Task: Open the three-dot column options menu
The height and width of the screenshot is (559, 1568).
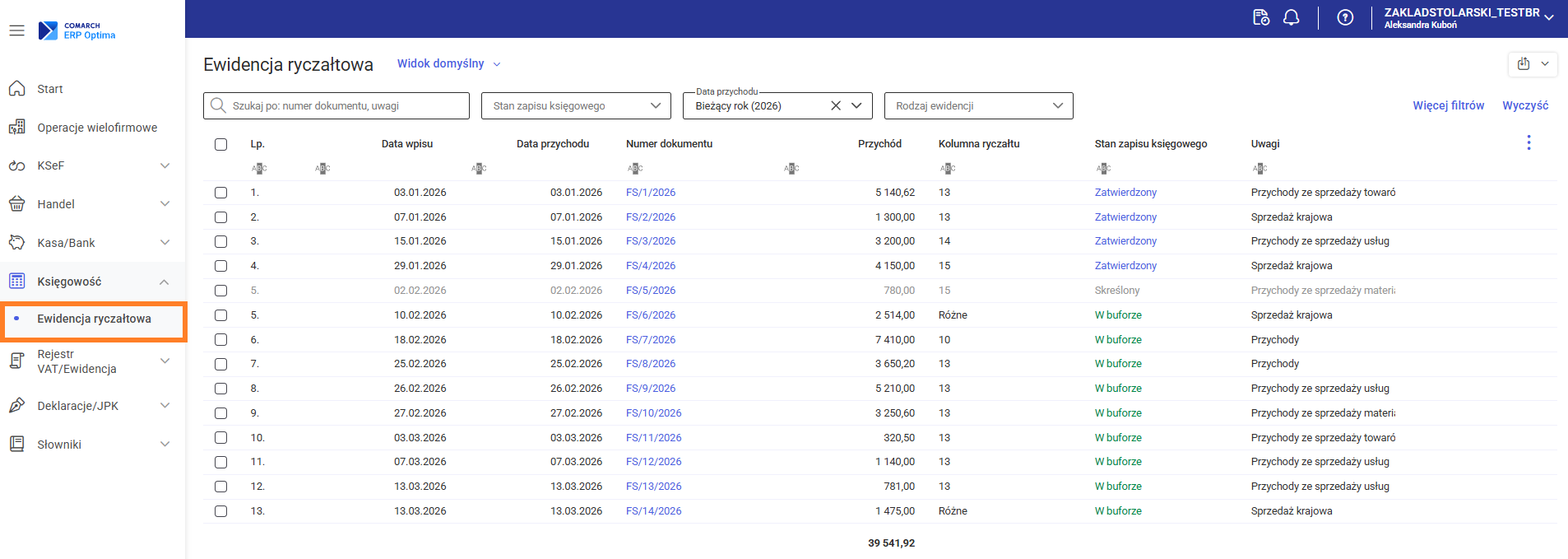Action: [x=1529, y=143]
